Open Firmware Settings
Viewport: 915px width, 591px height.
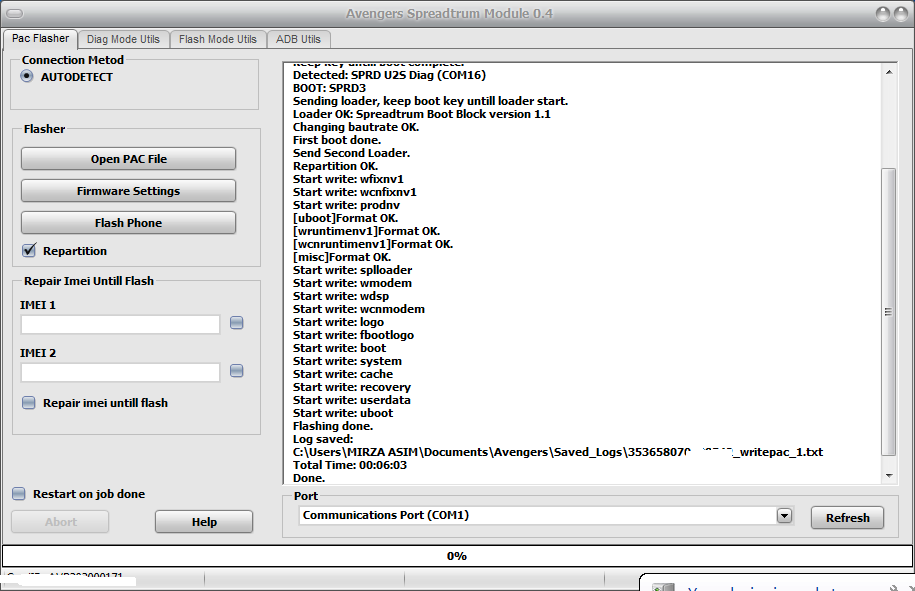tap(128, 191)
